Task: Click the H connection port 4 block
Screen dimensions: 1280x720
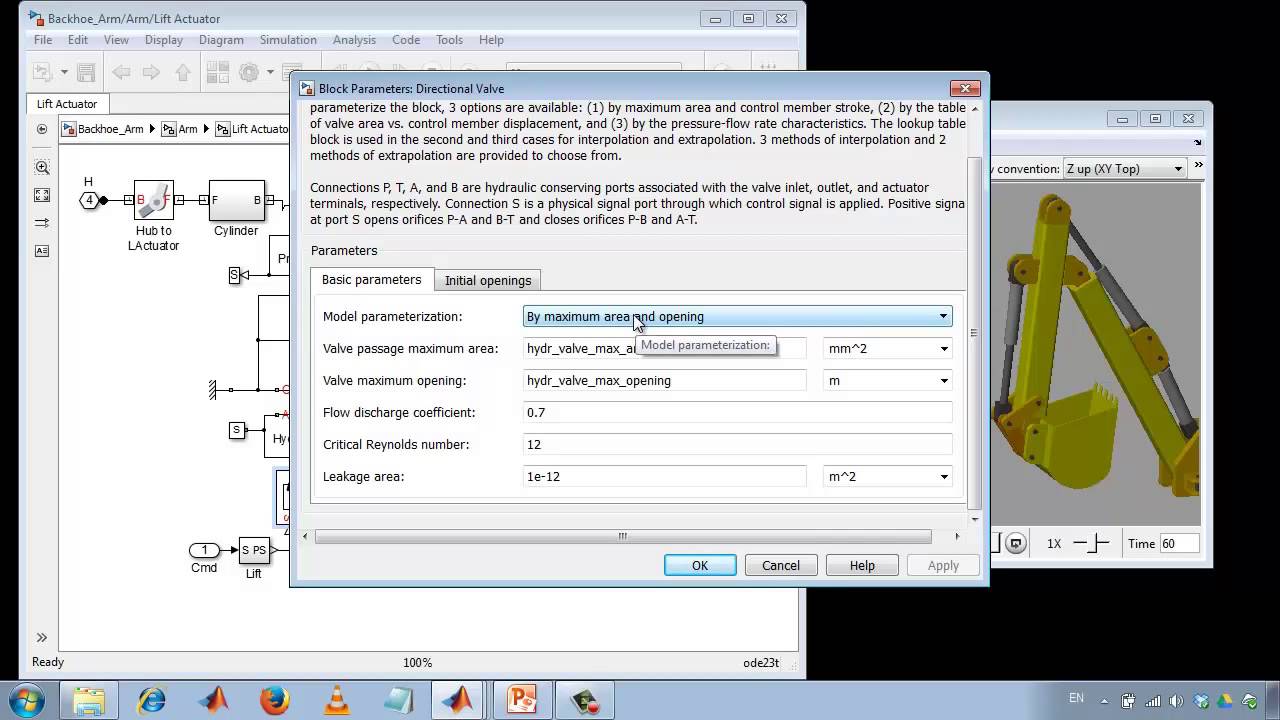Action: tap(90, 200)
